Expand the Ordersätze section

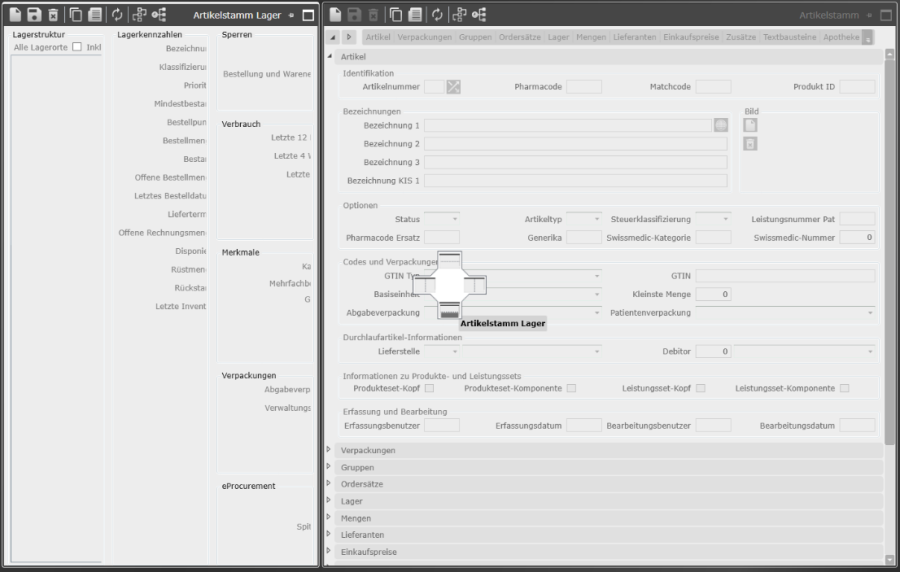pos(329,483)
